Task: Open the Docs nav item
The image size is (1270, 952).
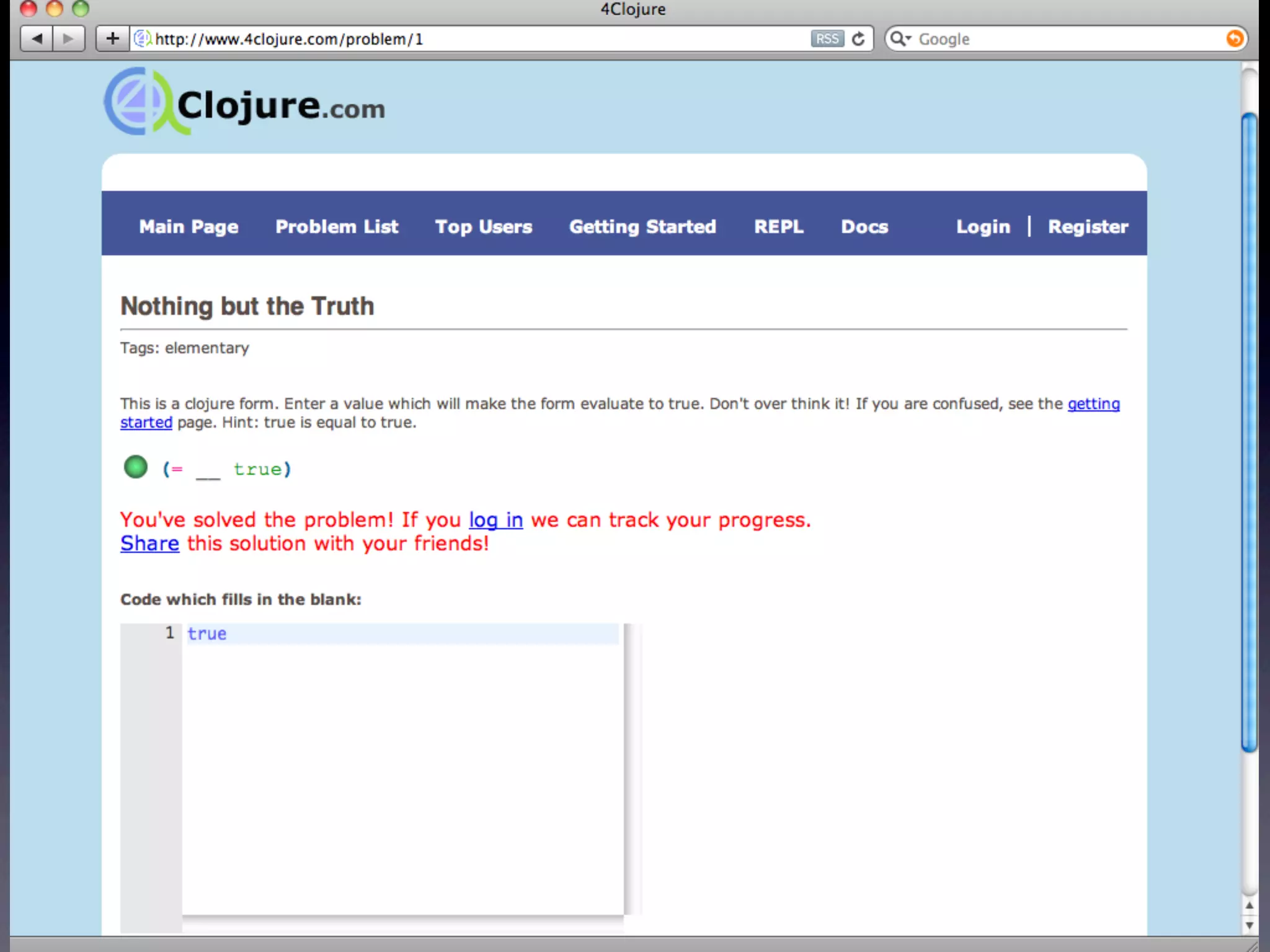Action: coord(864,227)
